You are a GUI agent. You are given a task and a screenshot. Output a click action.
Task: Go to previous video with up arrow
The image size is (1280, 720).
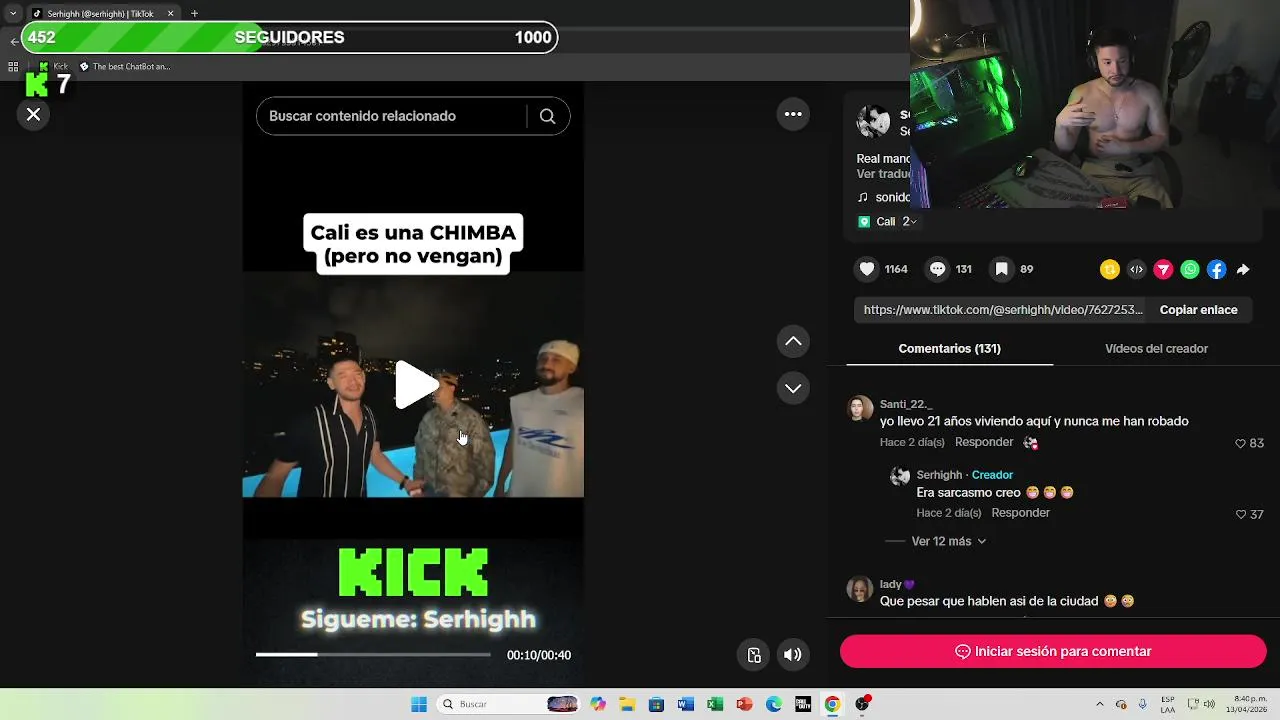793,341
